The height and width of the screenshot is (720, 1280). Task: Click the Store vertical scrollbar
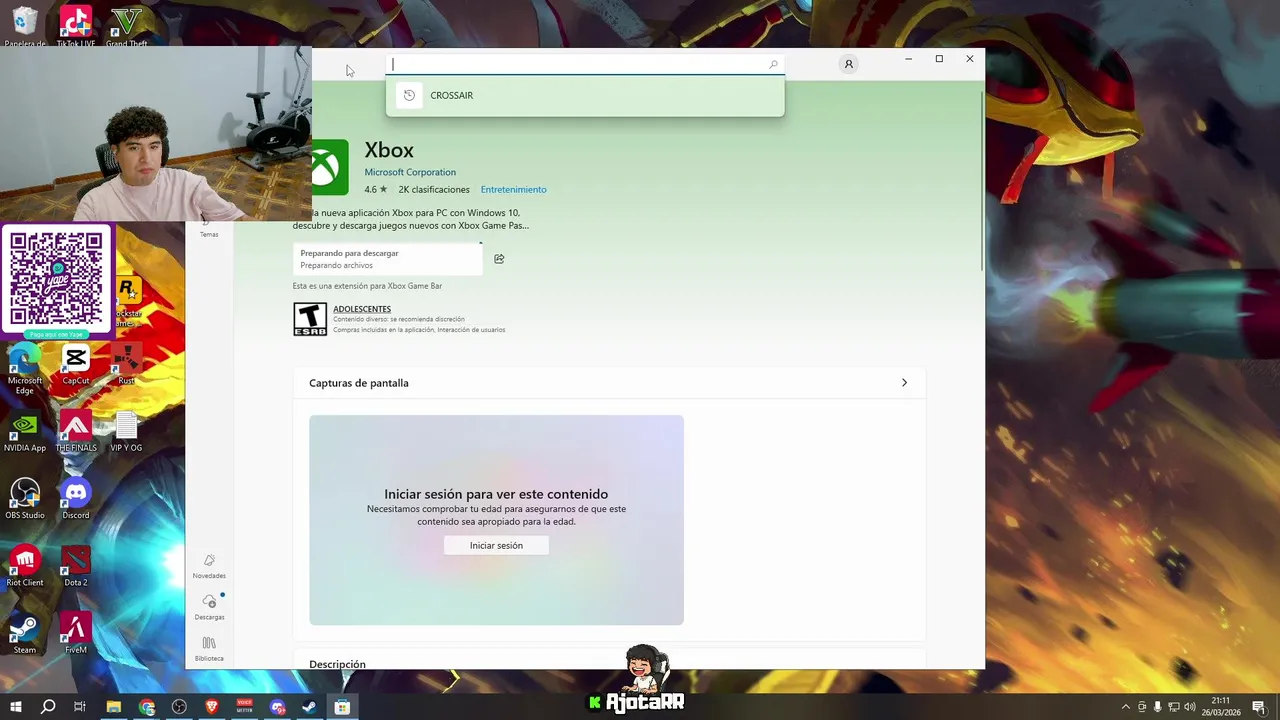coord(982,180)
